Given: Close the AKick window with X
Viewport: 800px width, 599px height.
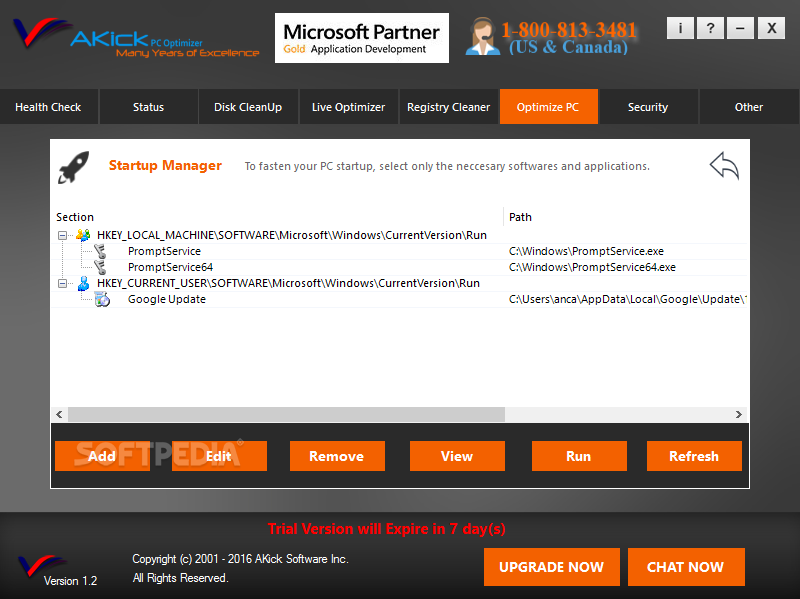Looking at the screenshot, I should point(771,28).
